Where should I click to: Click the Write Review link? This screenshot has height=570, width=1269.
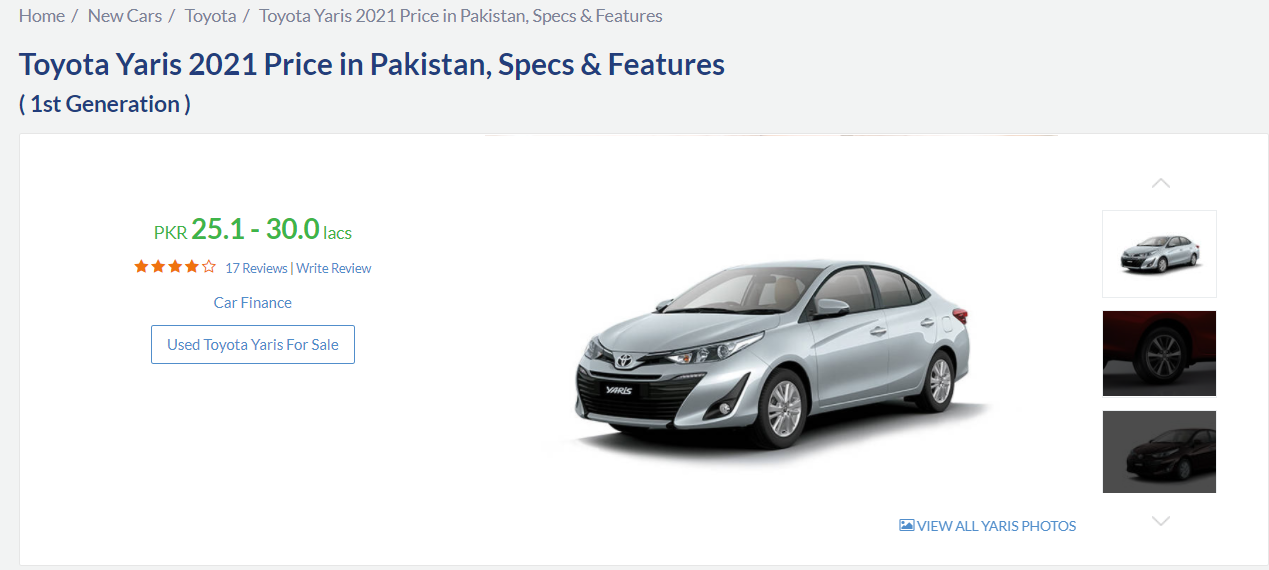(334, 268)
